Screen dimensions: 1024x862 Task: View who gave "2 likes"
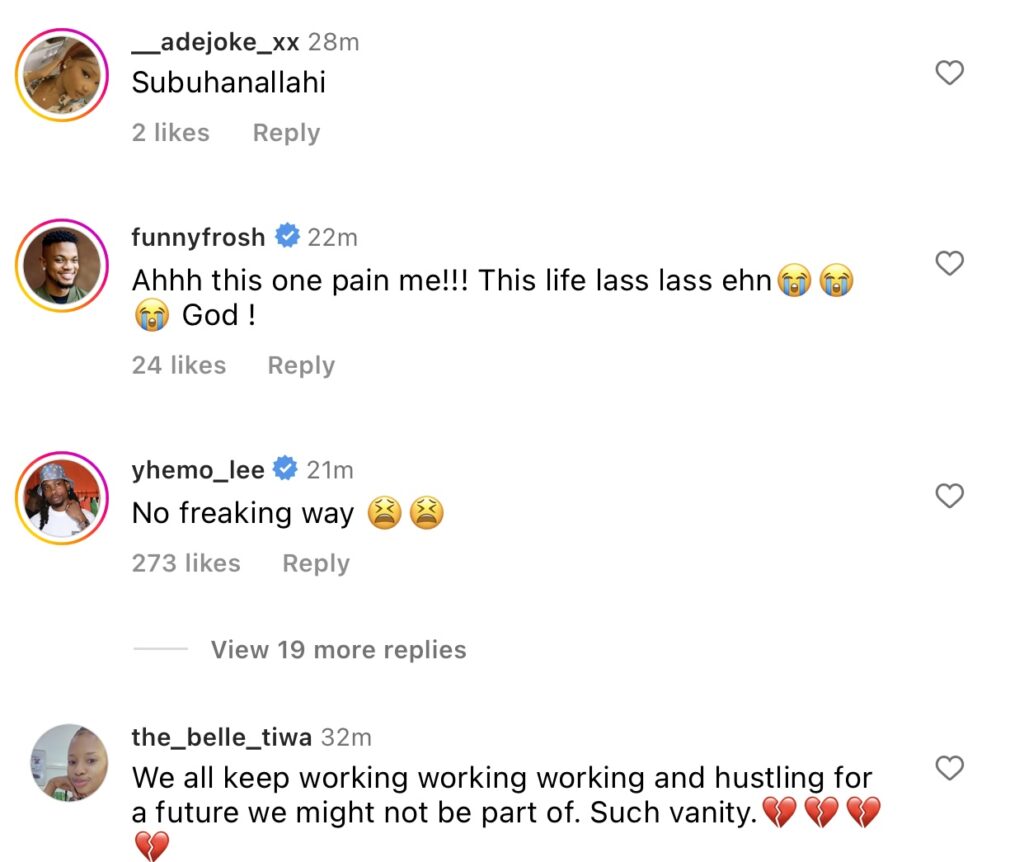pos(170,133)
